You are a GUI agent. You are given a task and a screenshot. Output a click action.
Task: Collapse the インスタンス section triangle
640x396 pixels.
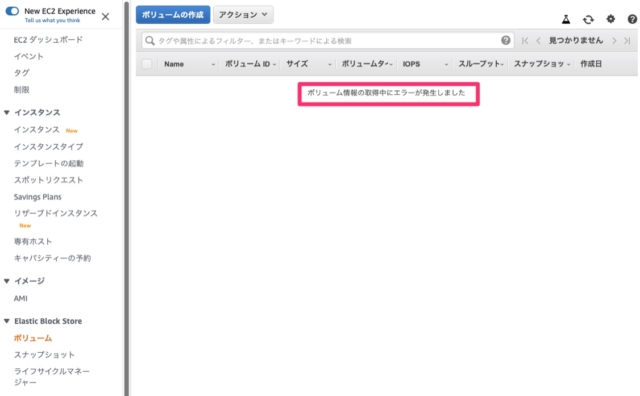click(7, 112)
